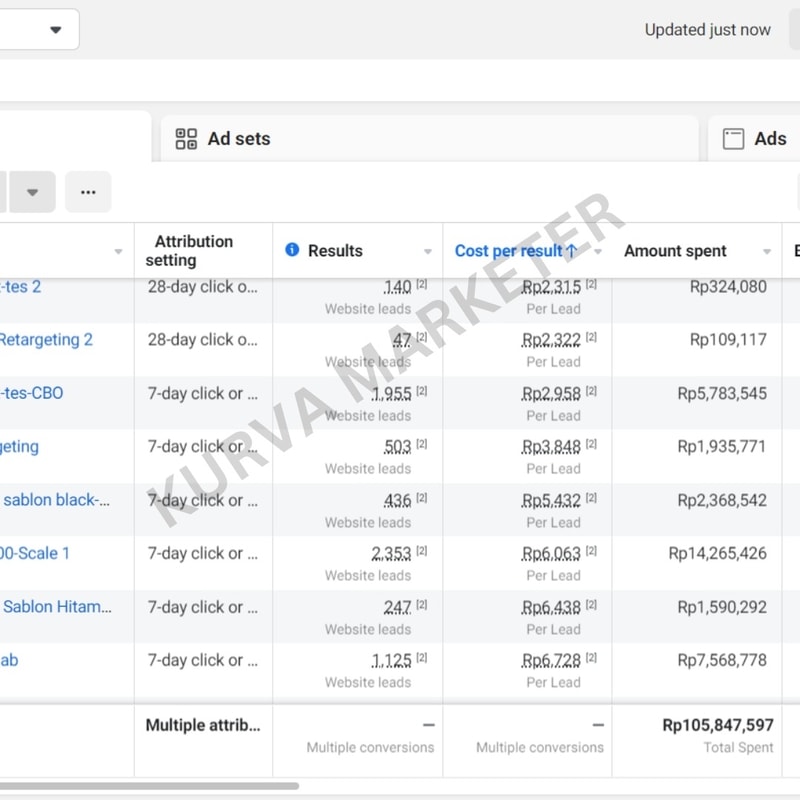The image size is (800, 800).
Task: Click the results value 1,125
Action: (391, 660)
